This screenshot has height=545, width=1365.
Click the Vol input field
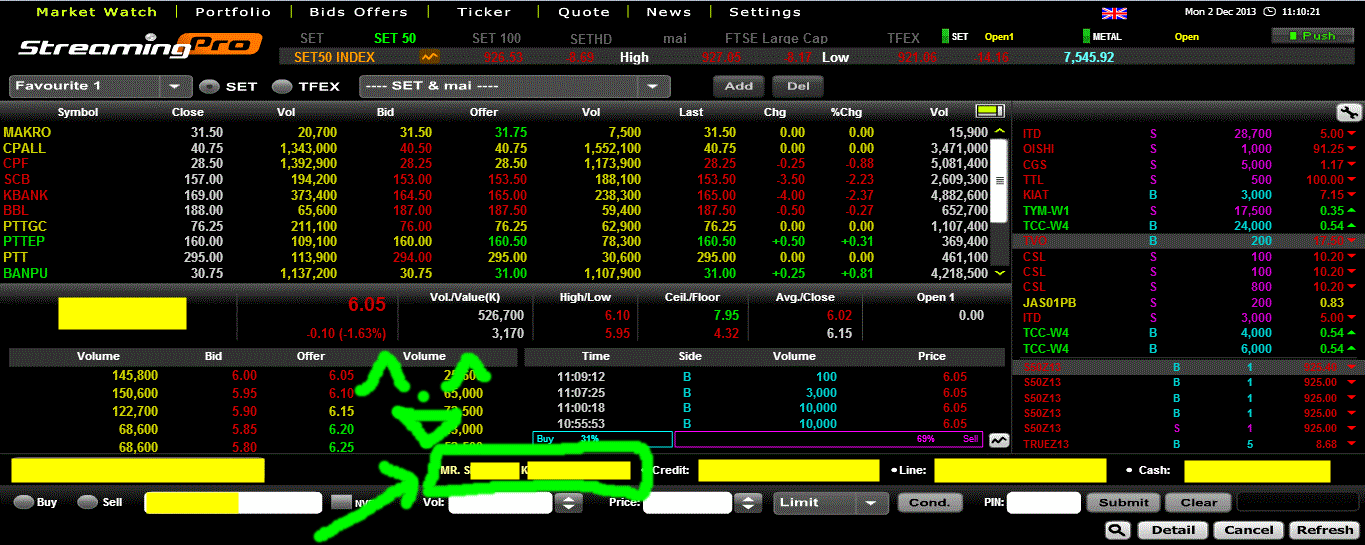pos(500,503)
